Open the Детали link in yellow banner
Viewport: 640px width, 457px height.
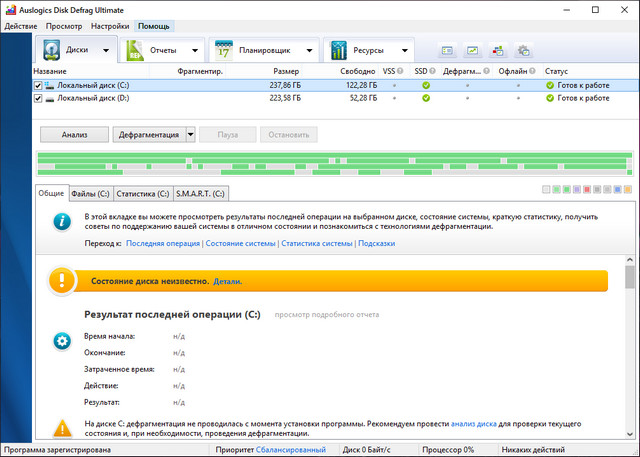227,282
